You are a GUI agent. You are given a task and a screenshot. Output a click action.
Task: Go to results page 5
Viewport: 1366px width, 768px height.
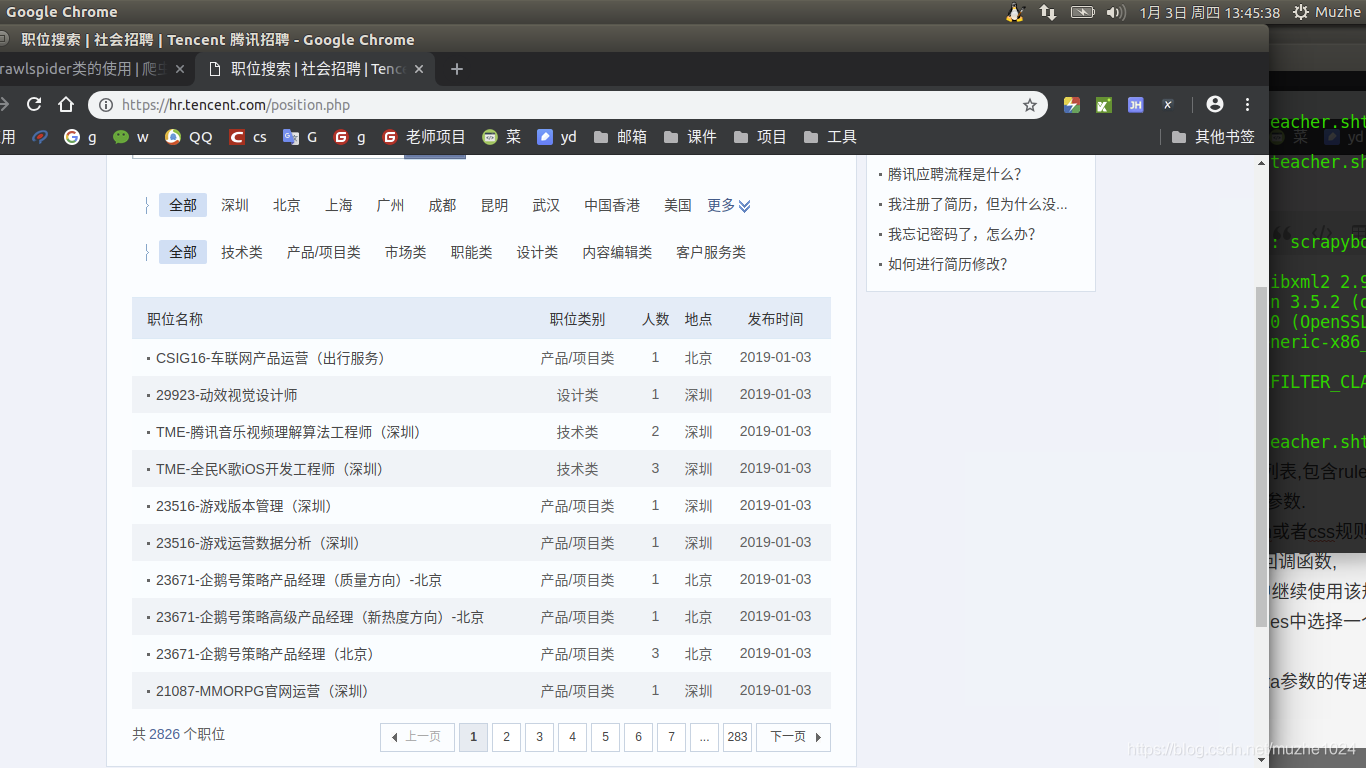point(605,737)
